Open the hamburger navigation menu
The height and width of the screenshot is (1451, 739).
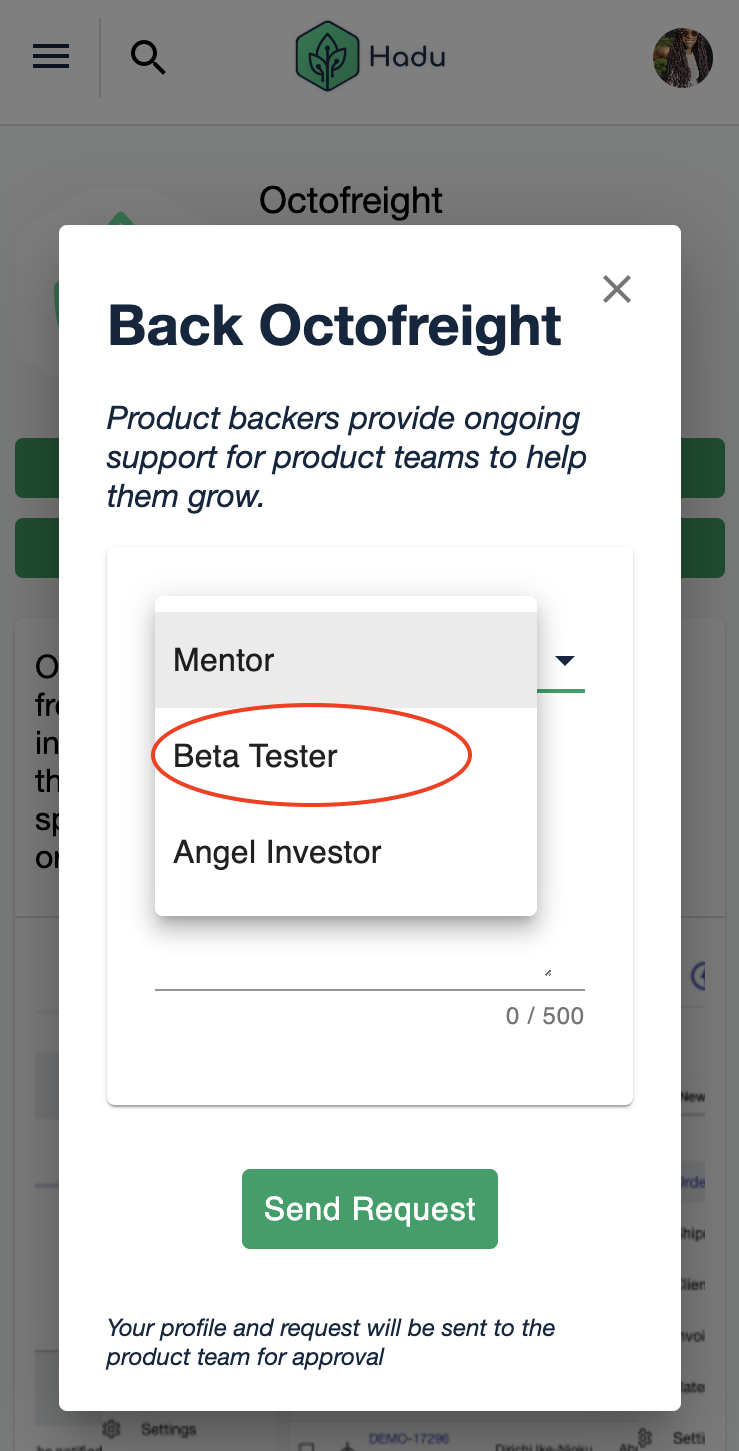point(51,57)
